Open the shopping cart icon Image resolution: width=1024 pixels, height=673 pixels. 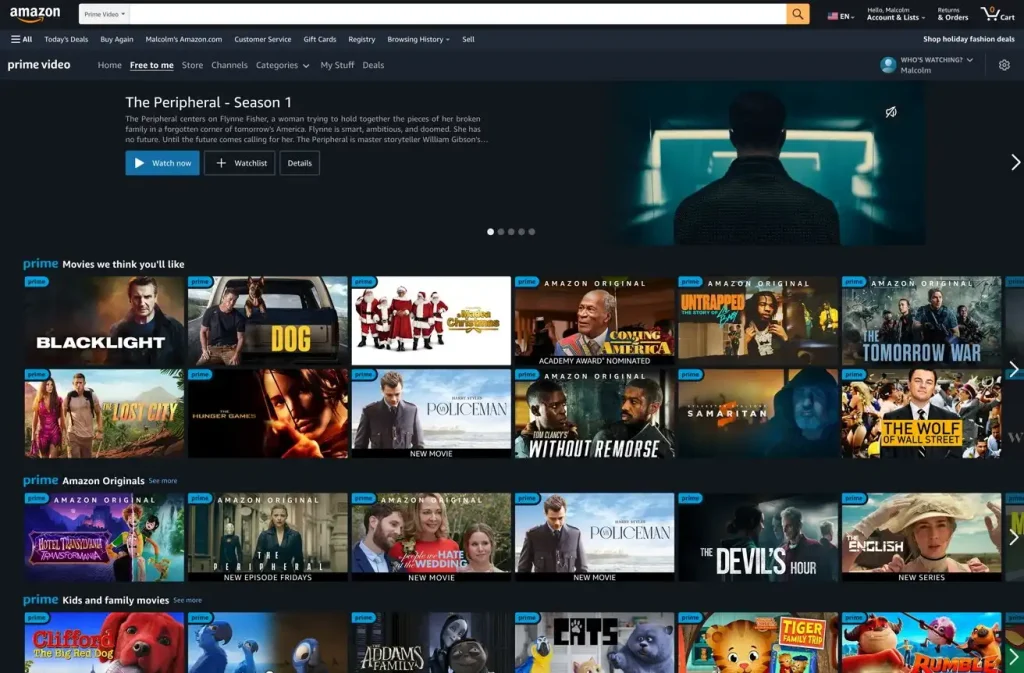(997, 14)
